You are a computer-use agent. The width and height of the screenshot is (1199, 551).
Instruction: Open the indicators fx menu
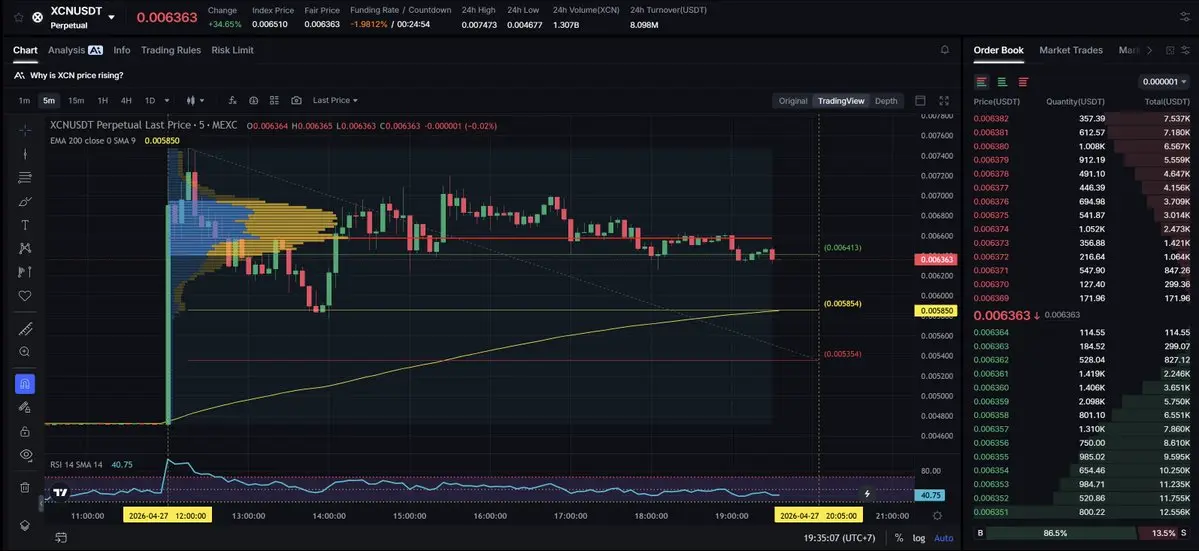(x=232, y=100)
